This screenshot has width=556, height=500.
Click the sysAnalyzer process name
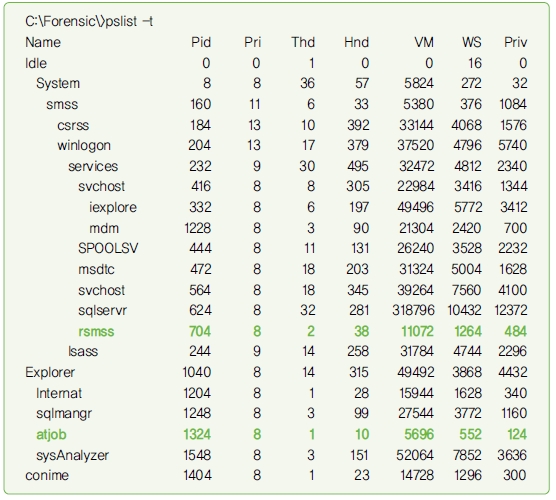point(72,456)
